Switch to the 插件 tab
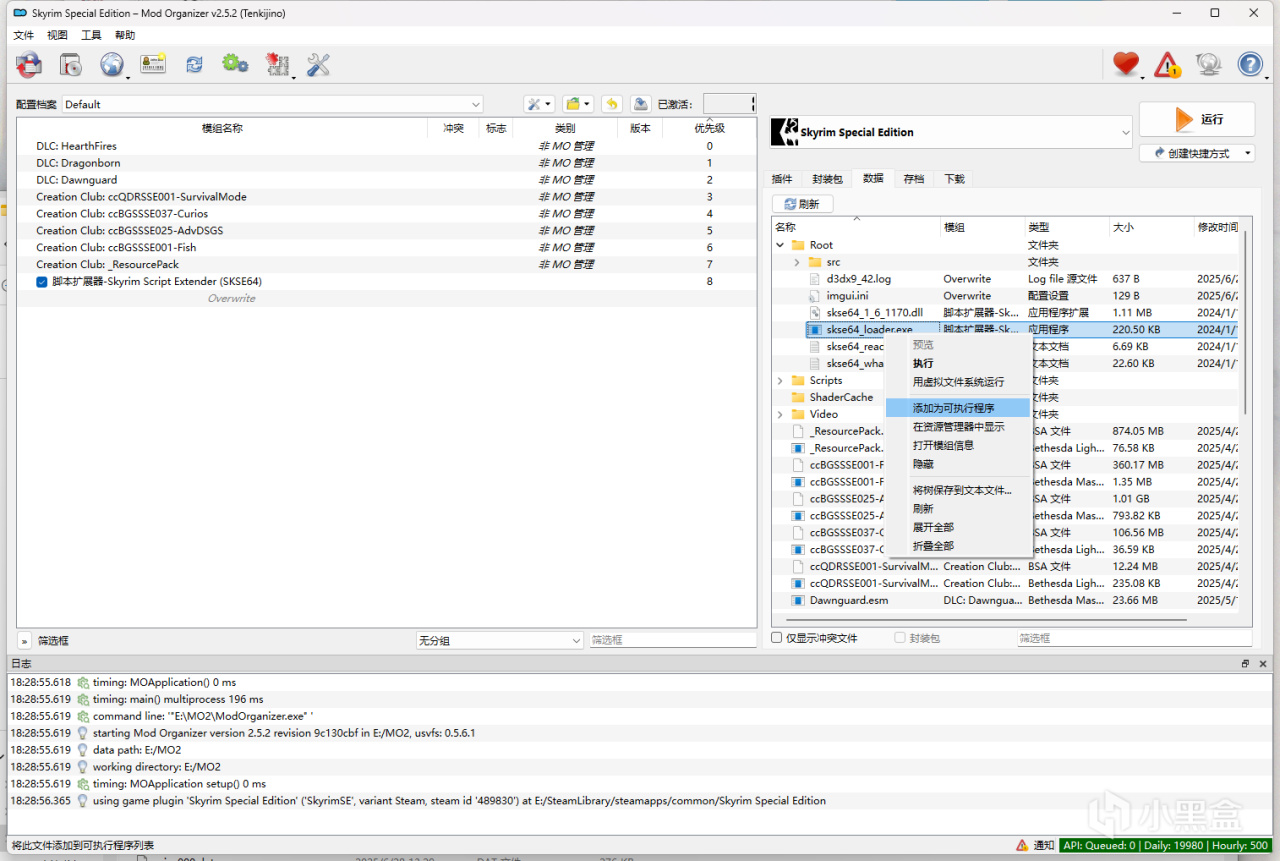Image resolution: width=1280 pixels, height=861 pixels. pos(782,179)
